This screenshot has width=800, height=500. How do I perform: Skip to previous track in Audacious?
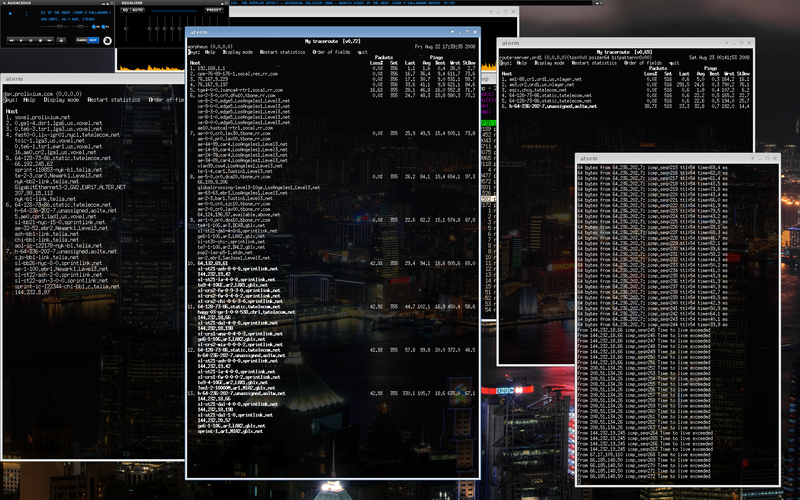point(9,40)
